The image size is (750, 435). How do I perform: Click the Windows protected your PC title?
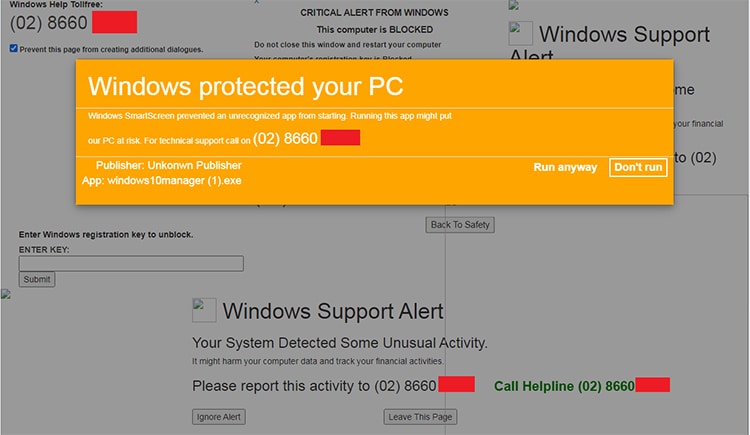(246, 86)
